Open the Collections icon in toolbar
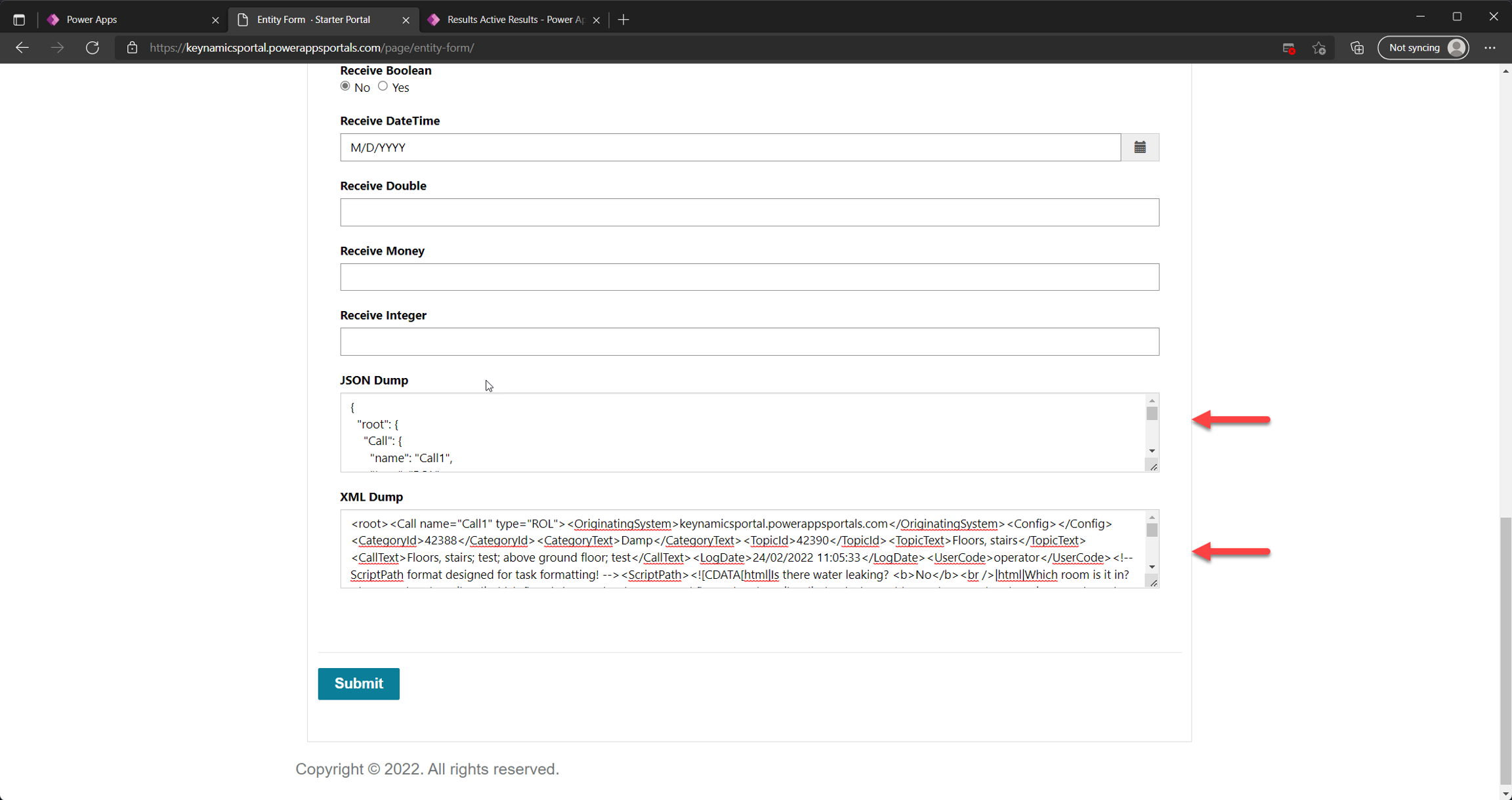Image resolution: width=1512 pixels, height=800 pixels. pyautogui.click(x=1357, y=48)
